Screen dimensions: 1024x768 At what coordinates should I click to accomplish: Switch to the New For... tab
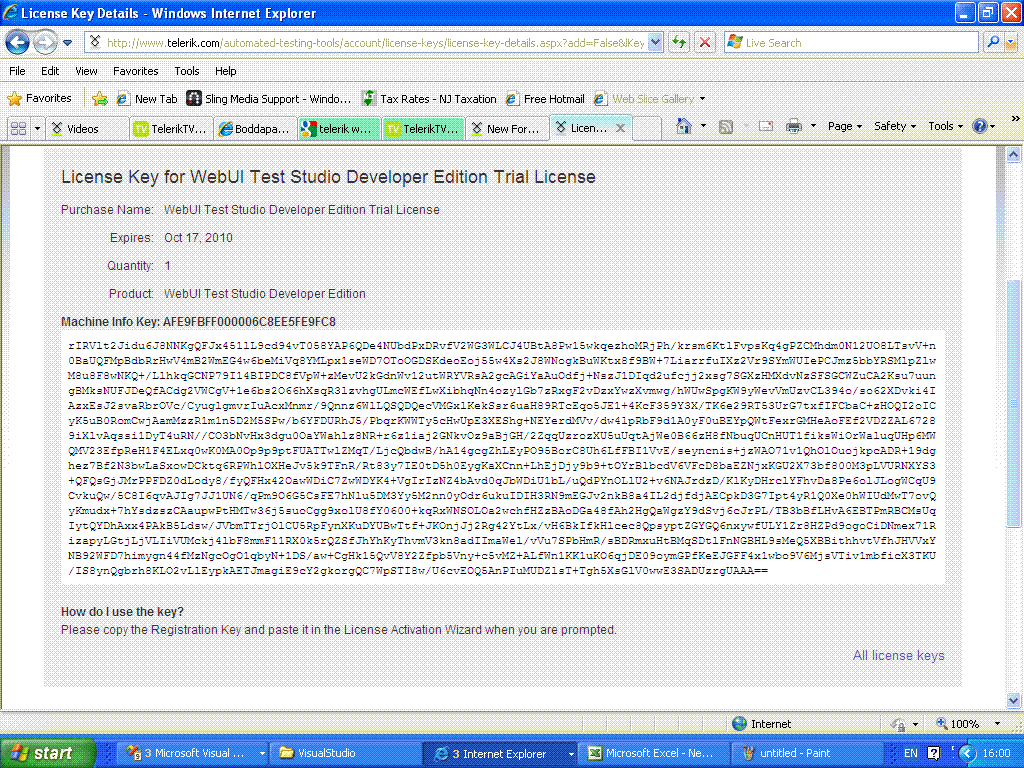[507, 129]
